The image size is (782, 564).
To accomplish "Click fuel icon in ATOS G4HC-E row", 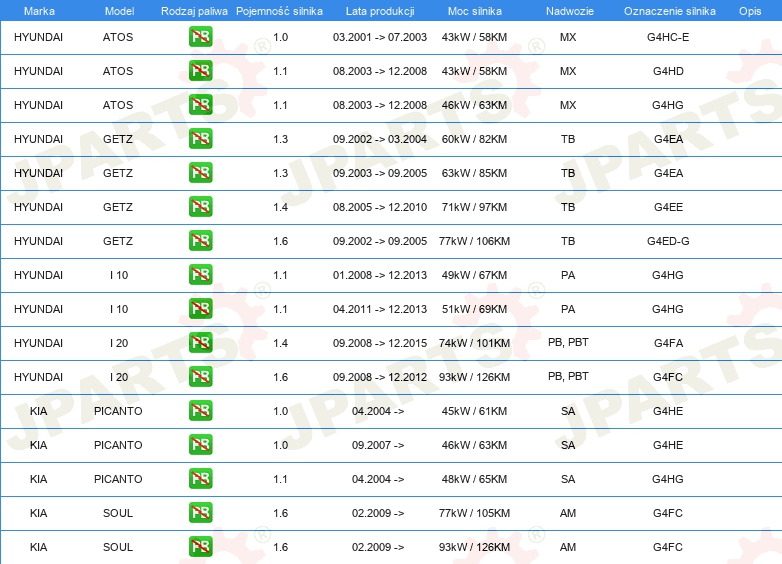I will pos(200,37).
